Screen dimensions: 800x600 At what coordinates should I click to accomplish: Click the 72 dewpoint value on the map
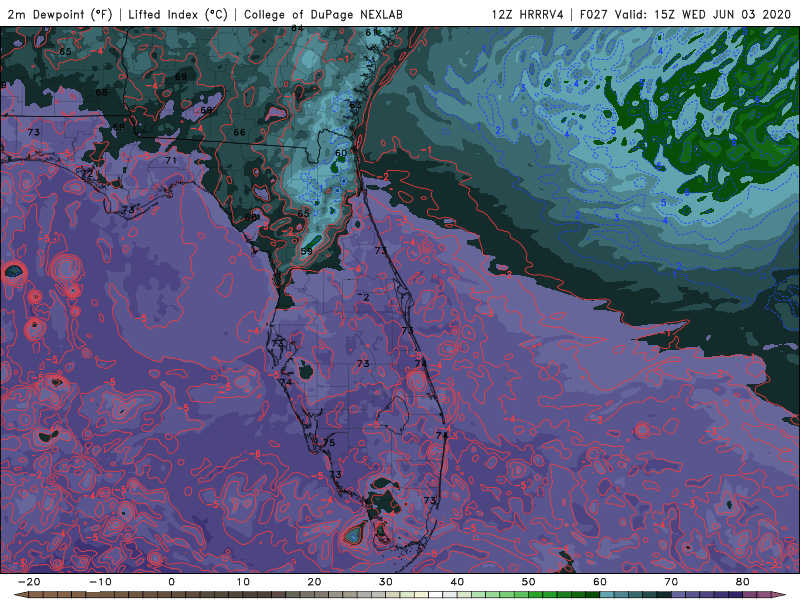click(x=87, y=173)
